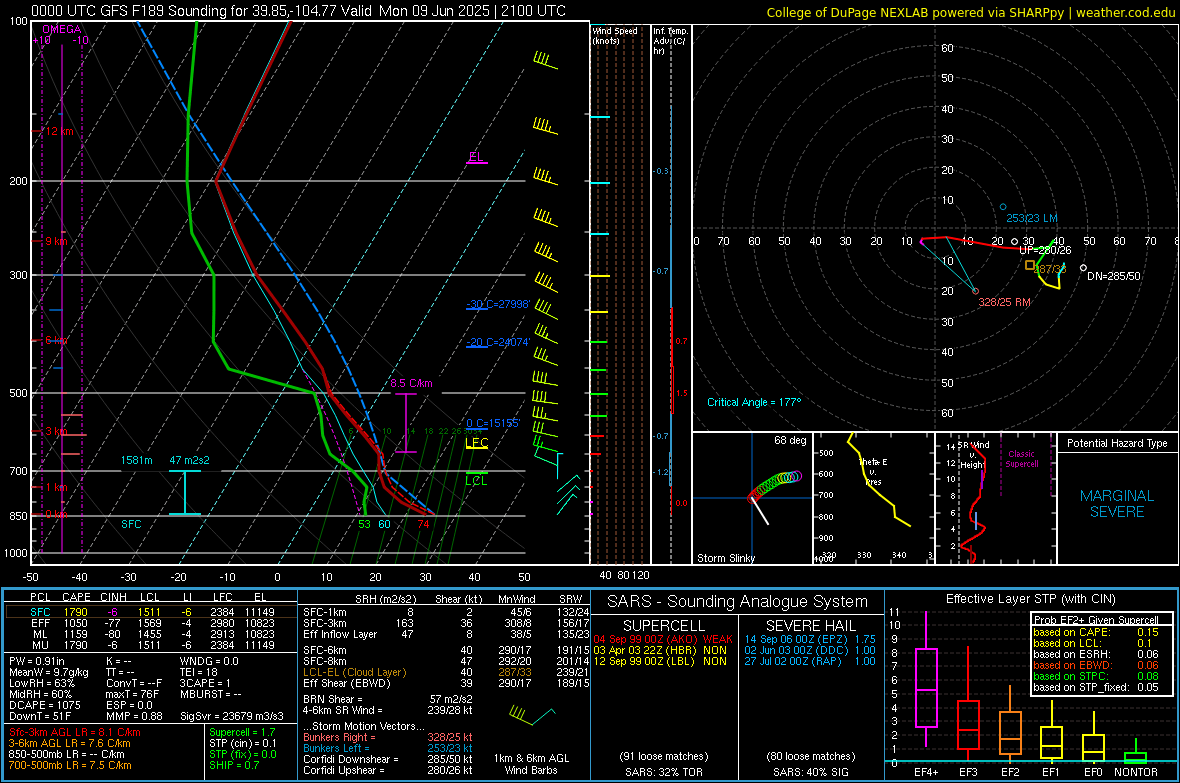The image size is (1180, 783).
Task: Click the magenta EL level marker
Action: point(476,157)
